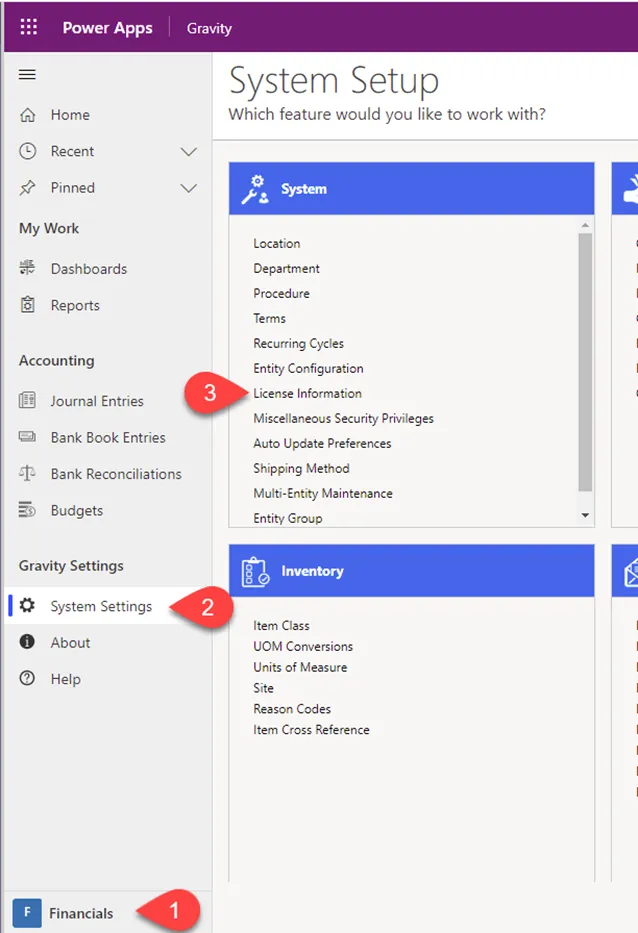Expand the Recent chevron

coord(189,152)
